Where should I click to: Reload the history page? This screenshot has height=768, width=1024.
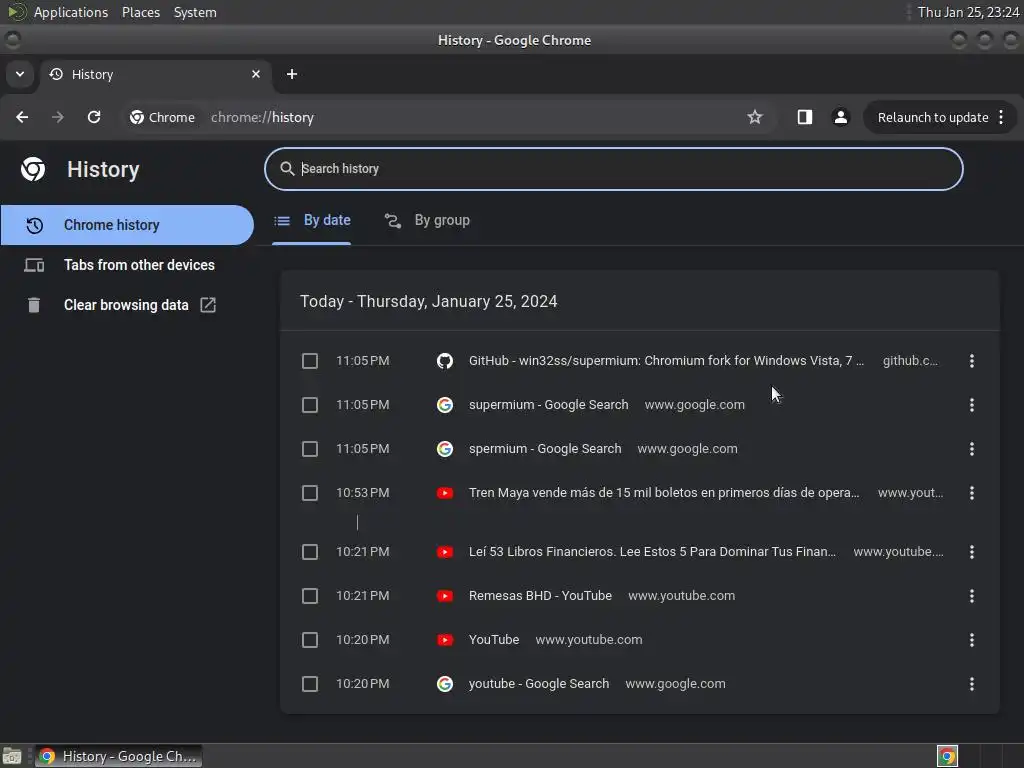pyautogui.click(x=94, y=117)
